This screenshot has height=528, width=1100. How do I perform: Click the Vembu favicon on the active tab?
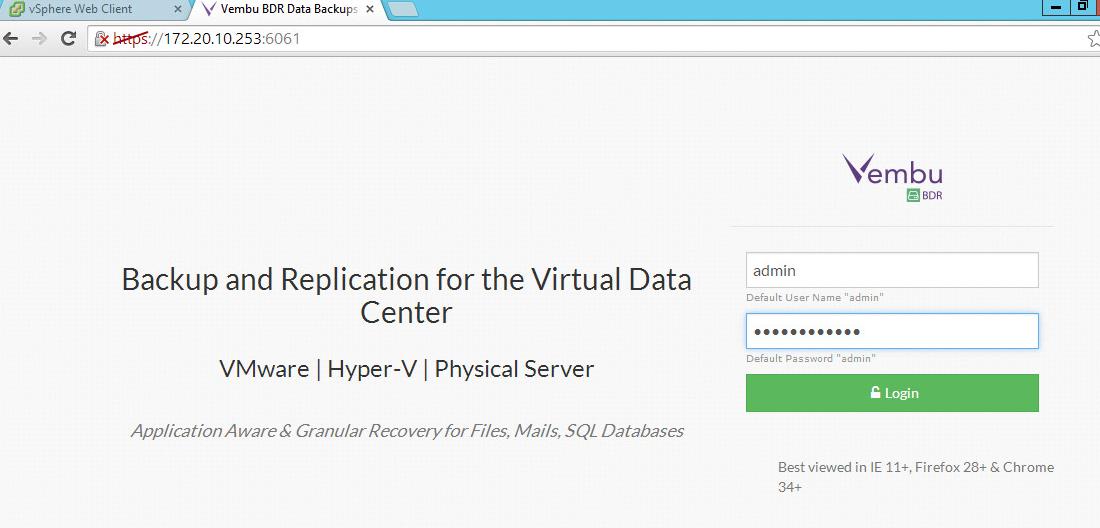click(x=208, y=9)
